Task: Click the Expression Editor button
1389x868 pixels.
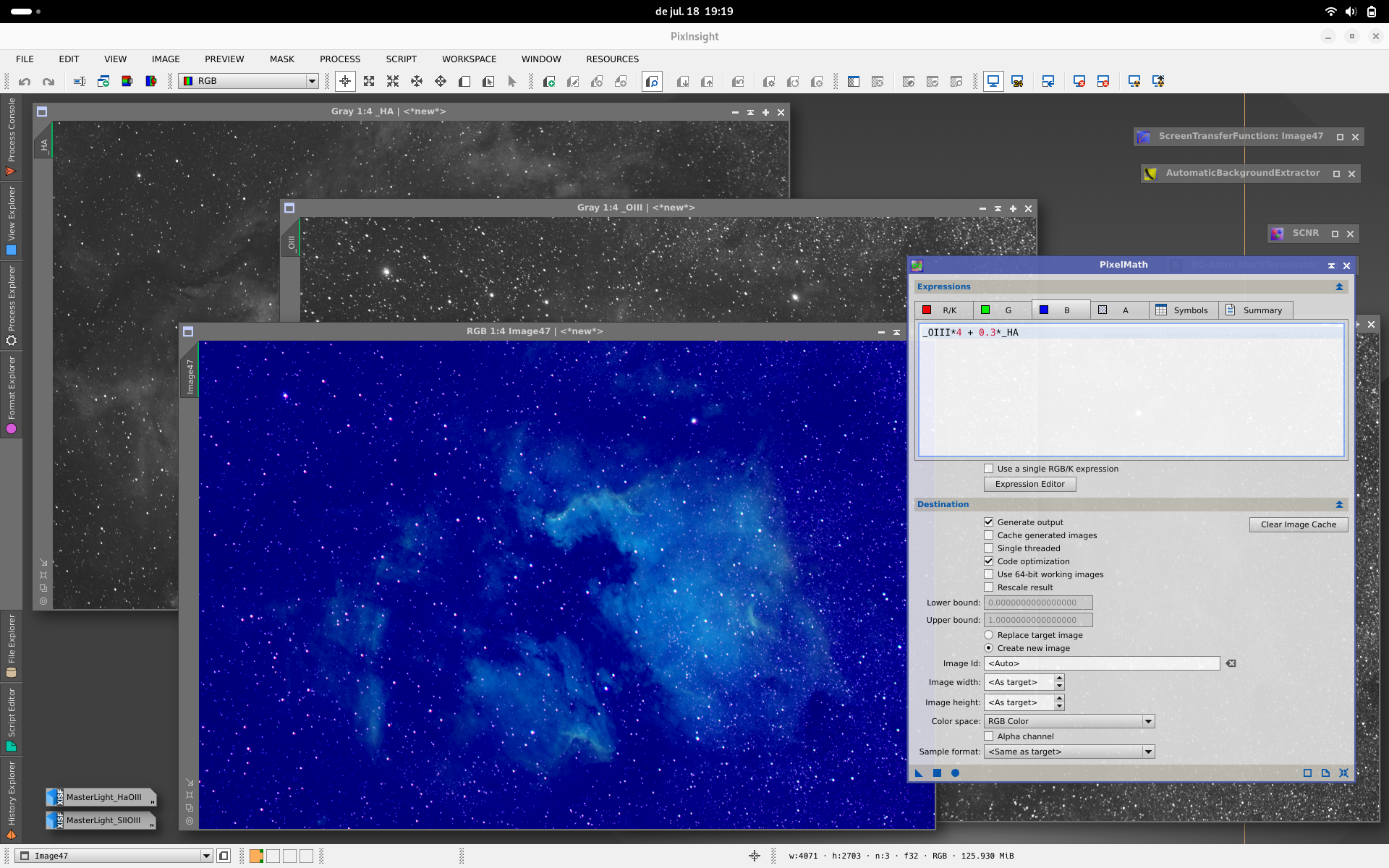Action: pyautogui.click(x=1029, y=485)
